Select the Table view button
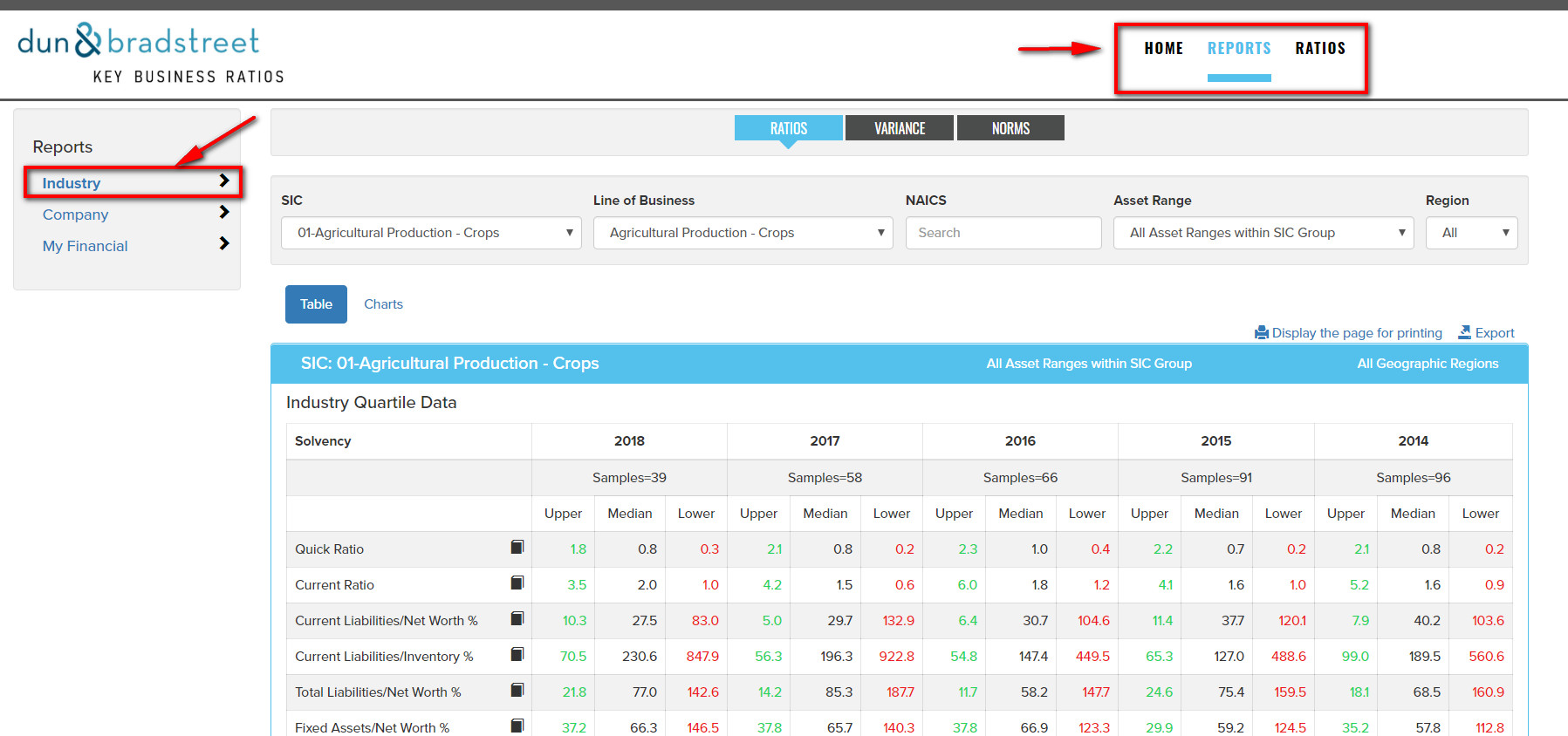1568x736 pixels. tap(316, 304)
